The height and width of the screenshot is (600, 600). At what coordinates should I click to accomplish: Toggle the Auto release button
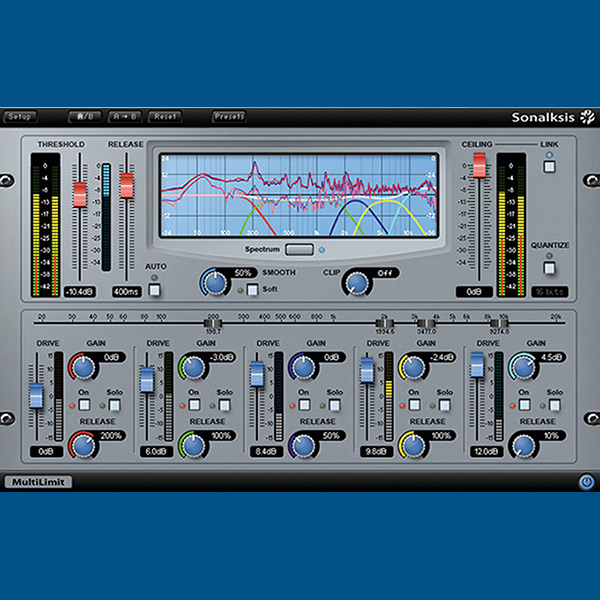pos(155,291)
